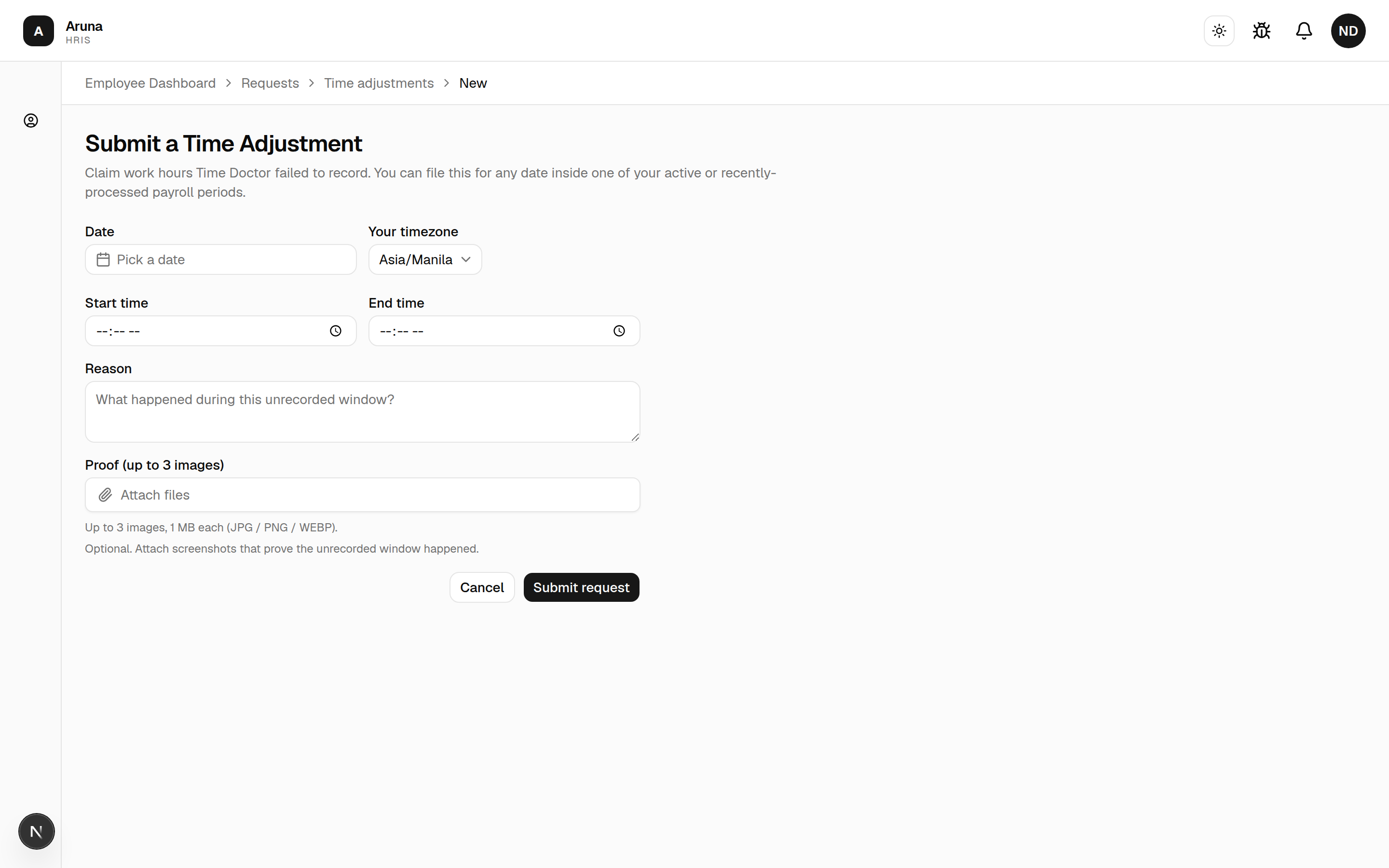
Task: Click the sidebar profile circle icon
Action: coord(31,121)
